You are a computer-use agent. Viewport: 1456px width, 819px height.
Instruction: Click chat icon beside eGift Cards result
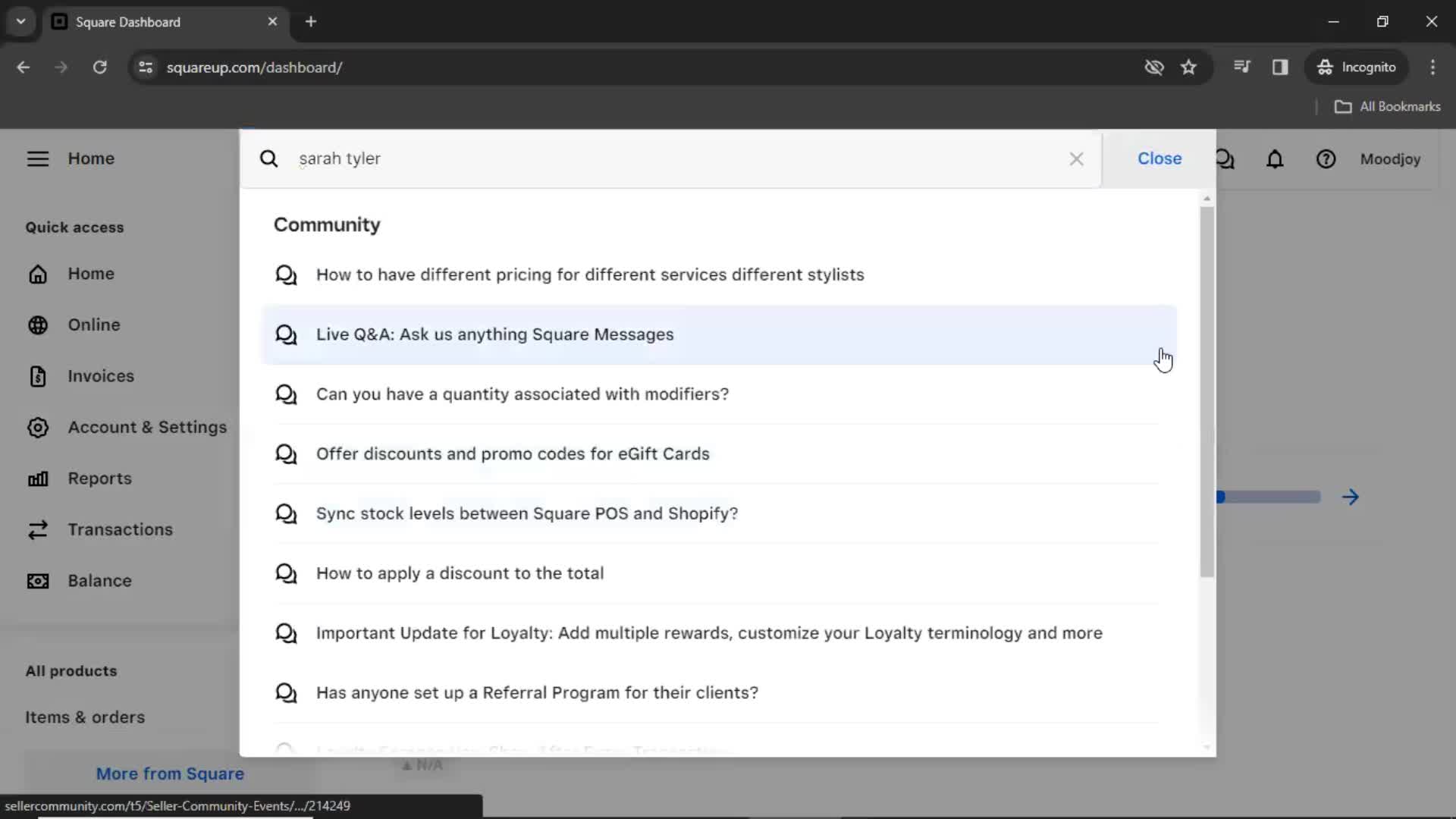click(286, 454)
